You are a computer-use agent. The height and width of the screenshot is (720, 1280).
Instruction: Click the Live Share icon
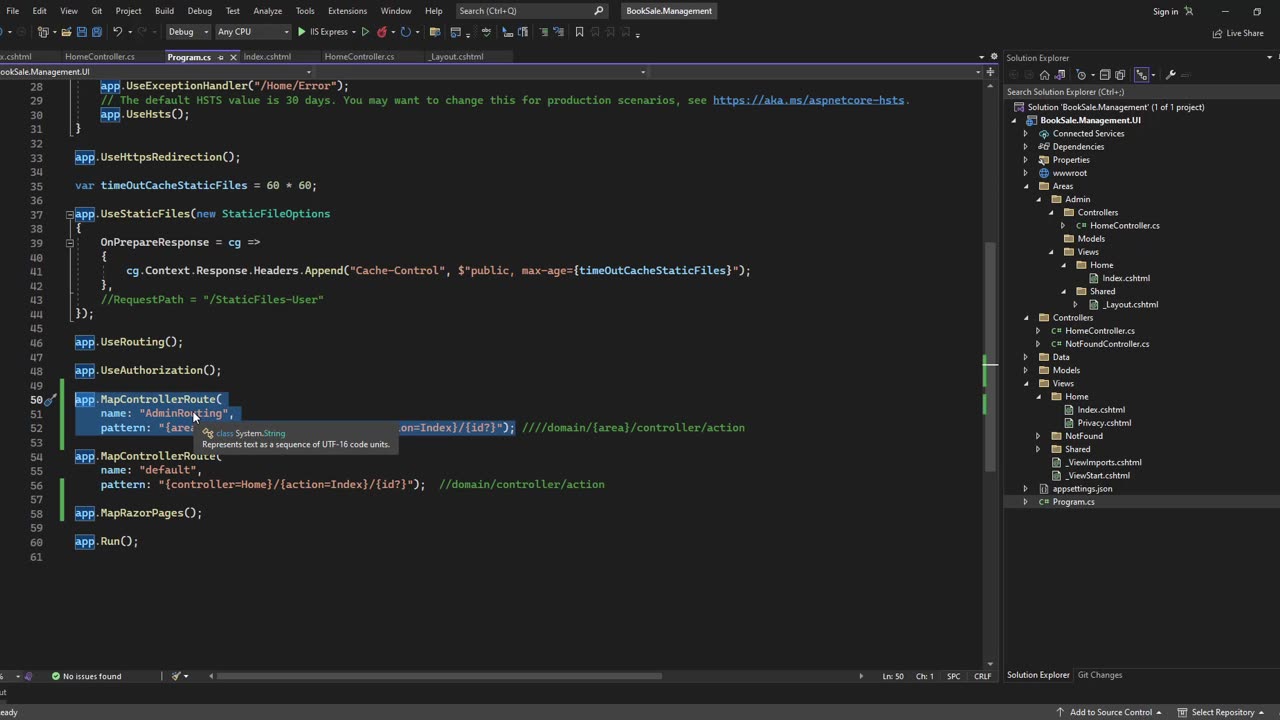(x=1217, y=33)
